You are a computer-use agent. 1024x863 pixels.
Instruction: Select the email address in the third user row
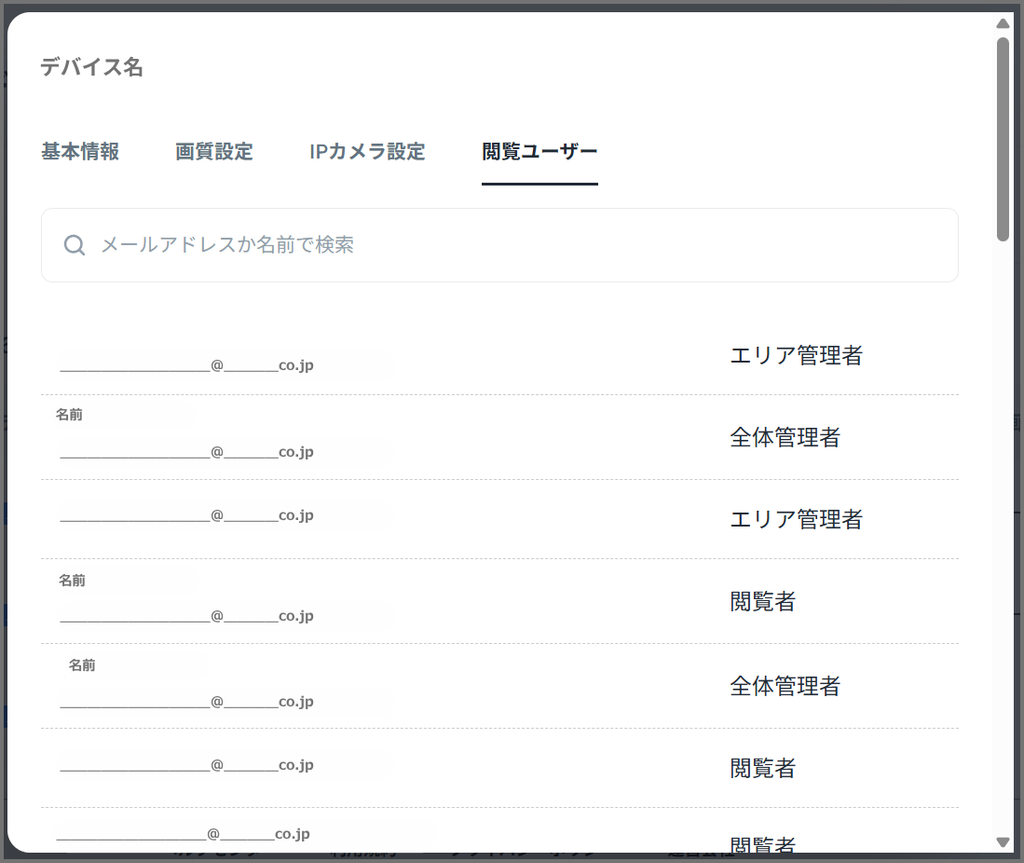tap(187, 516)
